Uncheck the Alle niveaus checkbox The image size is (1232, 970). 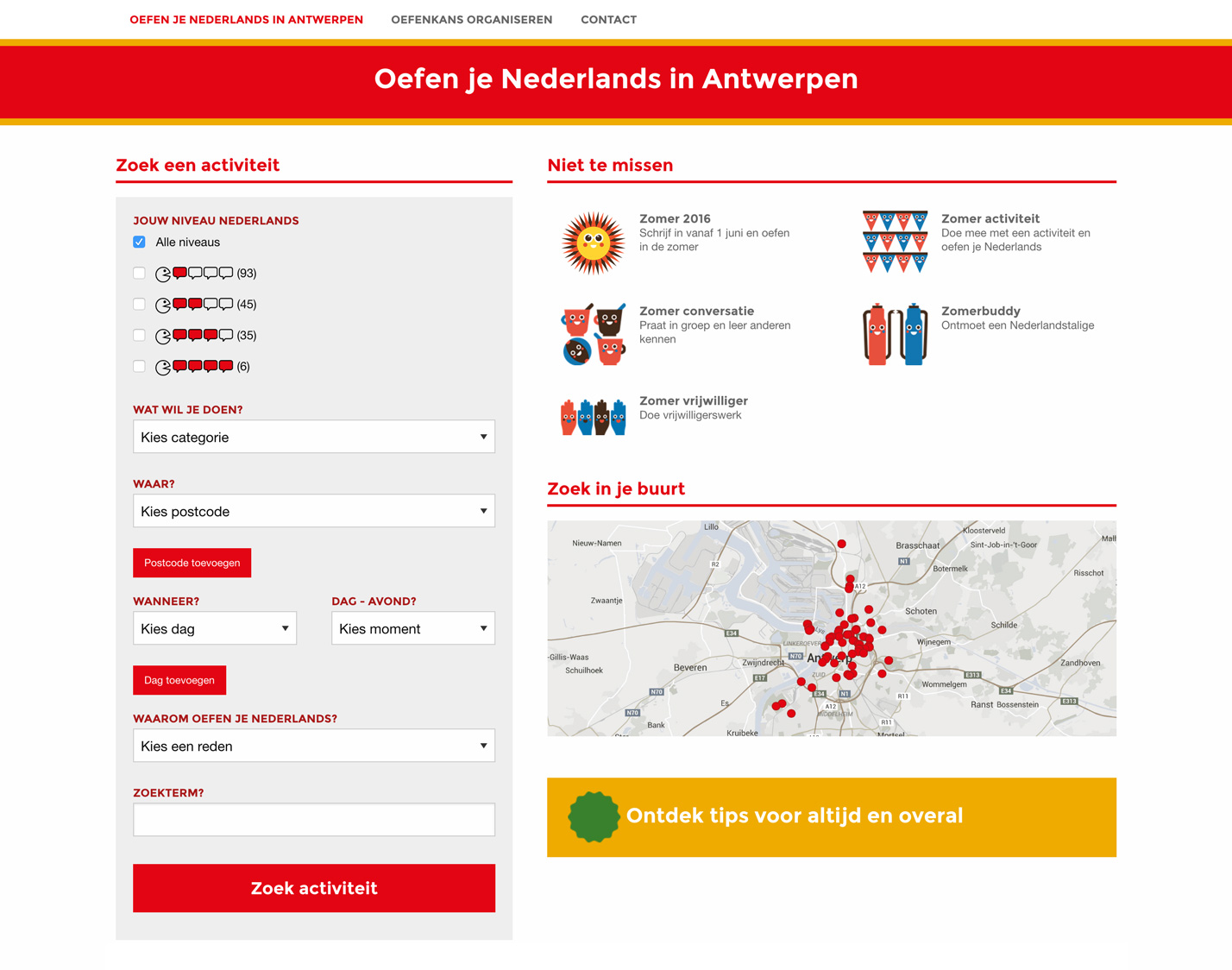pyautogui.click(x=139, y=242)
